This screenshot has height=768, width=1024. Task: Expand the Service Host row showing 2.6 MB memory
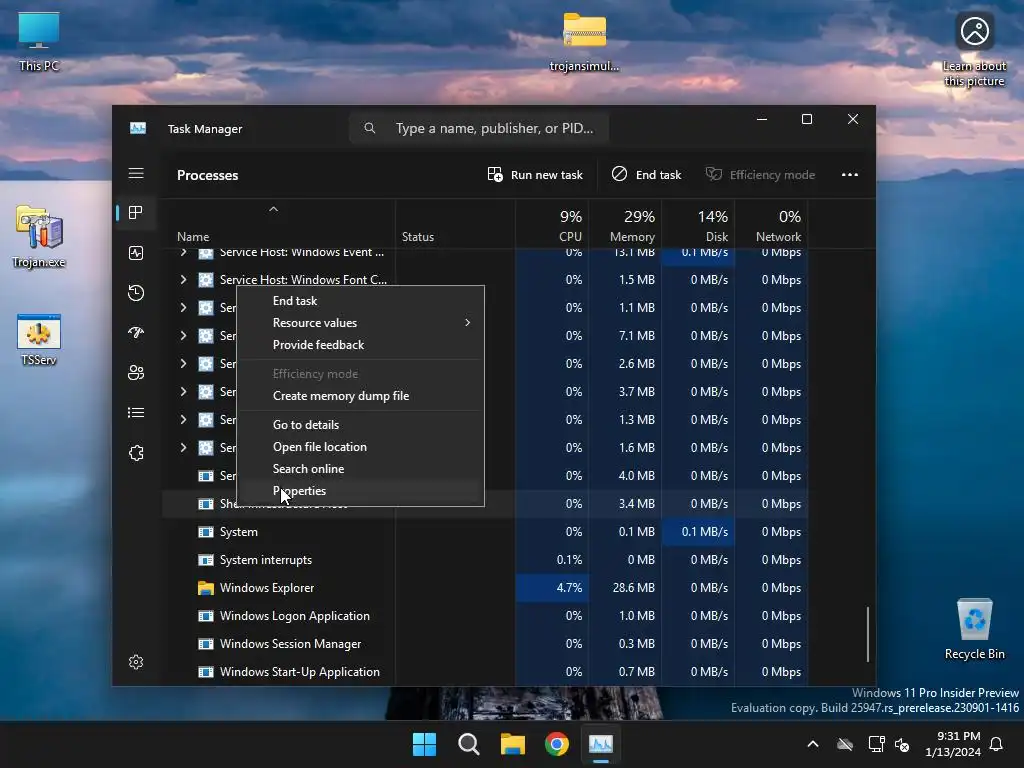(184, 364)
